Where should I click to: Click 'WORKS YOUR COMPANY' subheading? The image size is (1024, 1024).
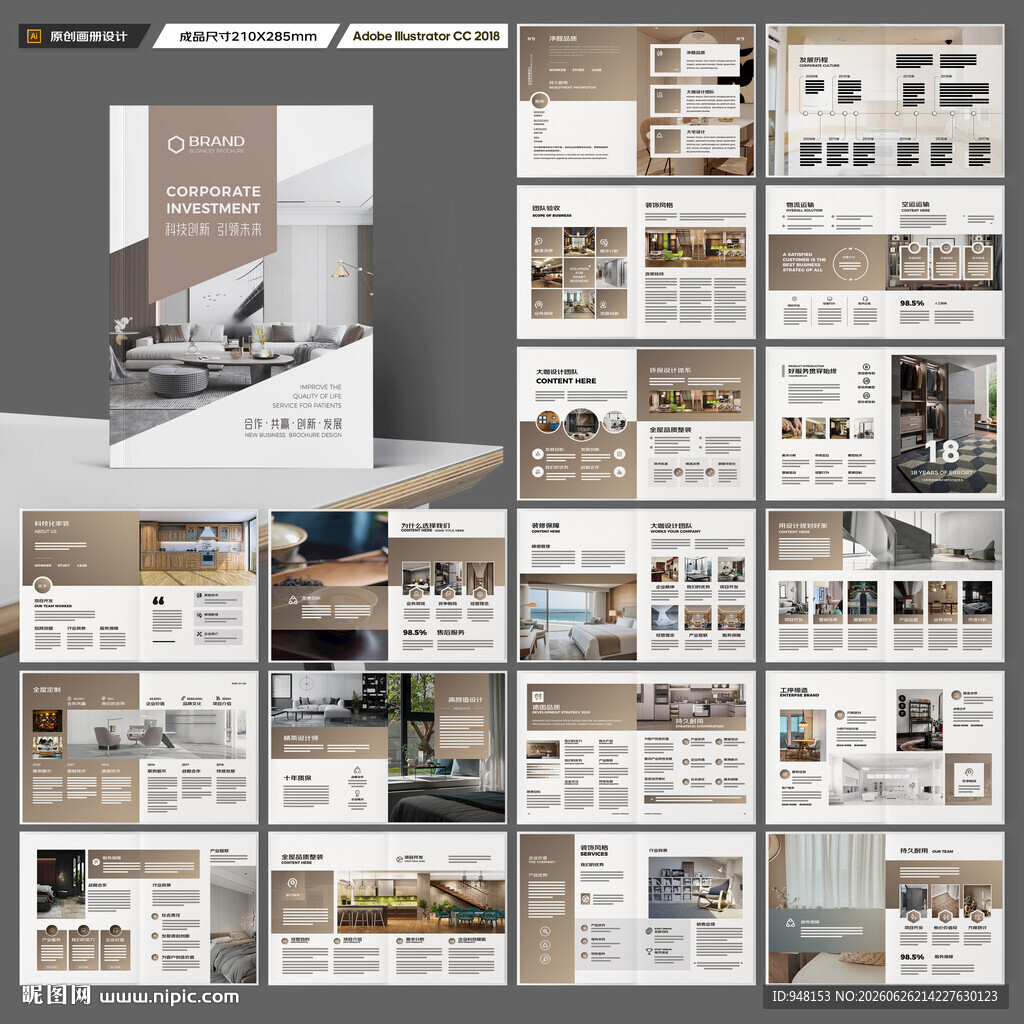[675, 532]
